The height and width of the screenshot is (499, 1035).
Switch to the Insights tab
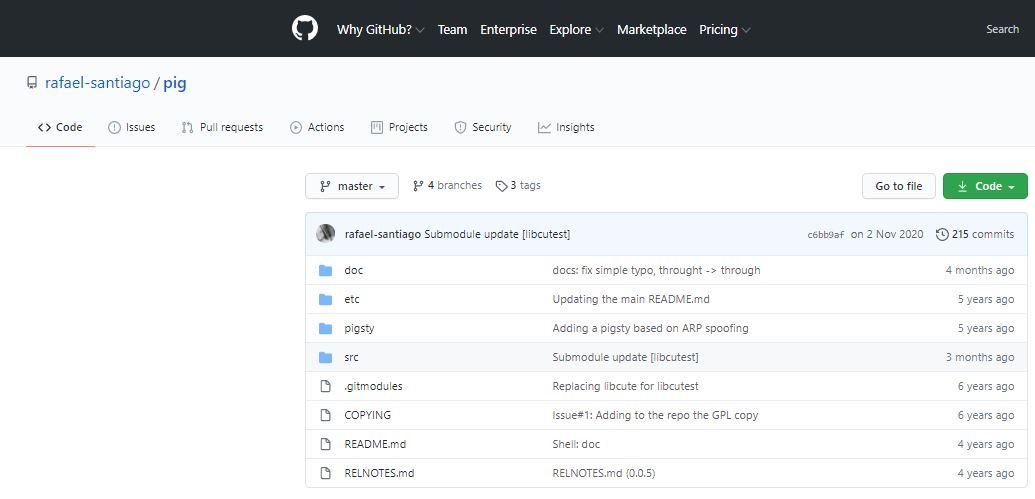566,127
